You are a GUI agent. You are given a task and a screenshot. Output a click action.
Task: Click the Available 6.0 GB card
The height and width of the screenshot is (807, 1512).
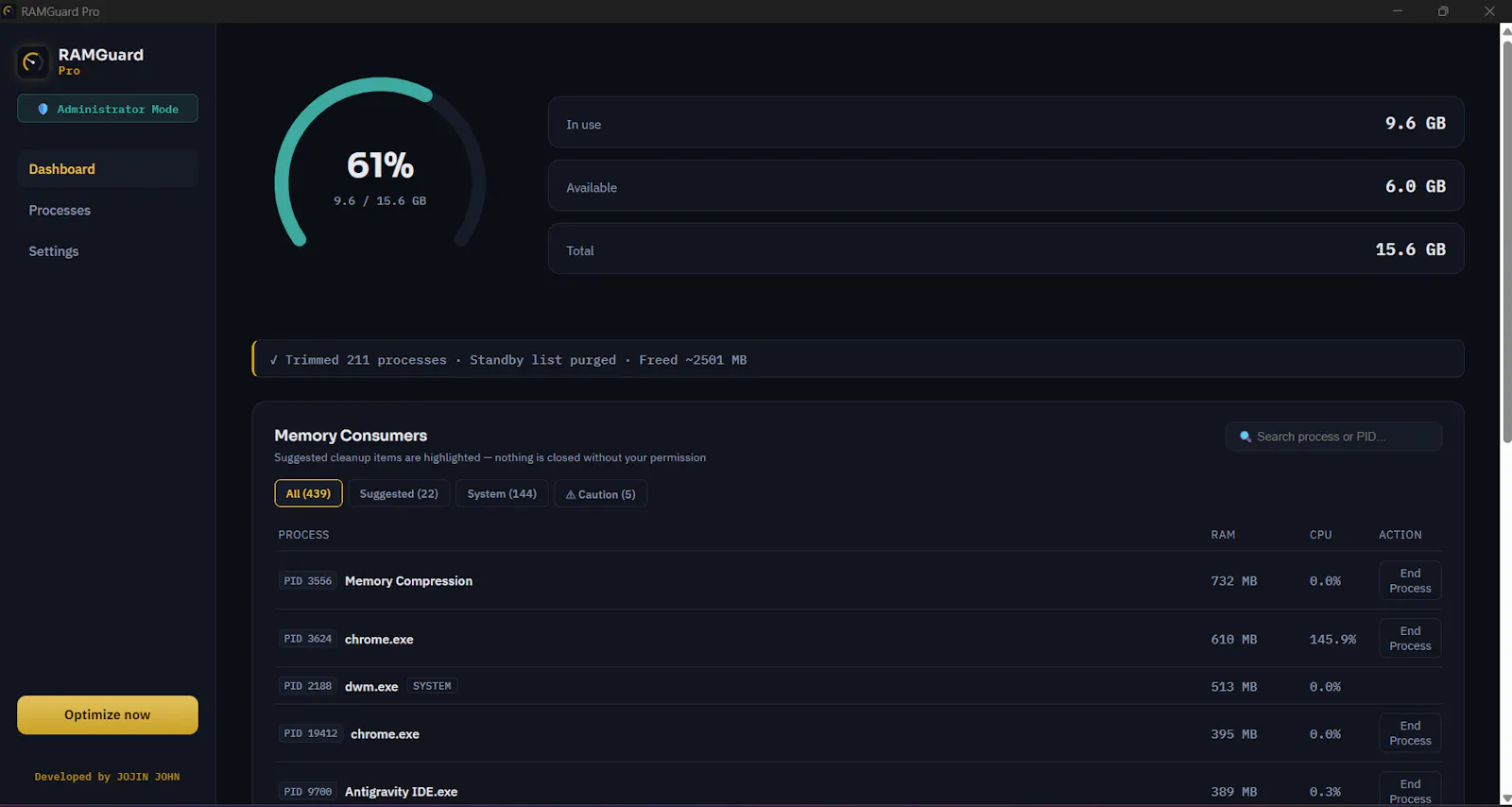point(1005,185)
